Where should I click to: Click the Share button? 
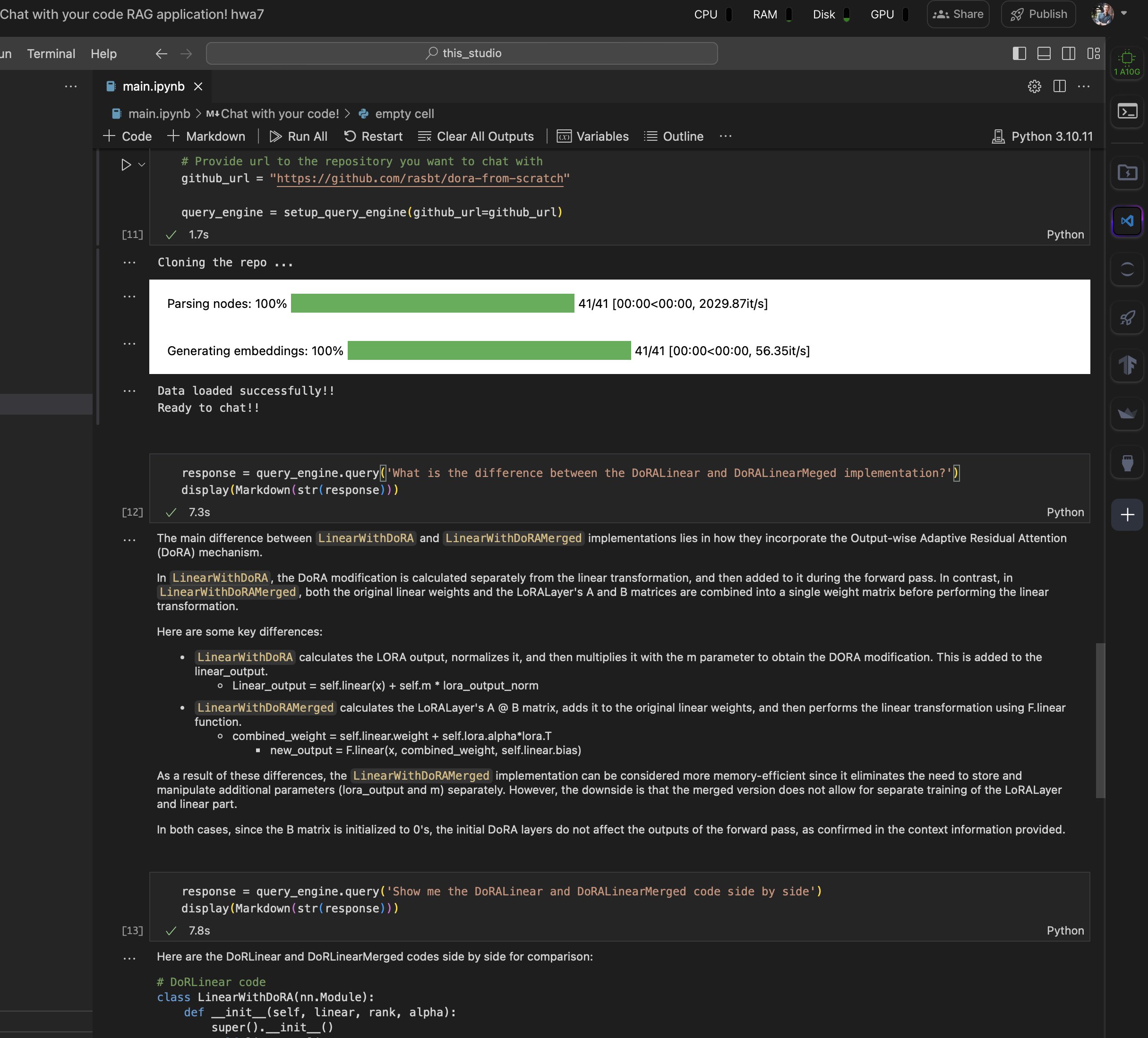coord(959,14)
